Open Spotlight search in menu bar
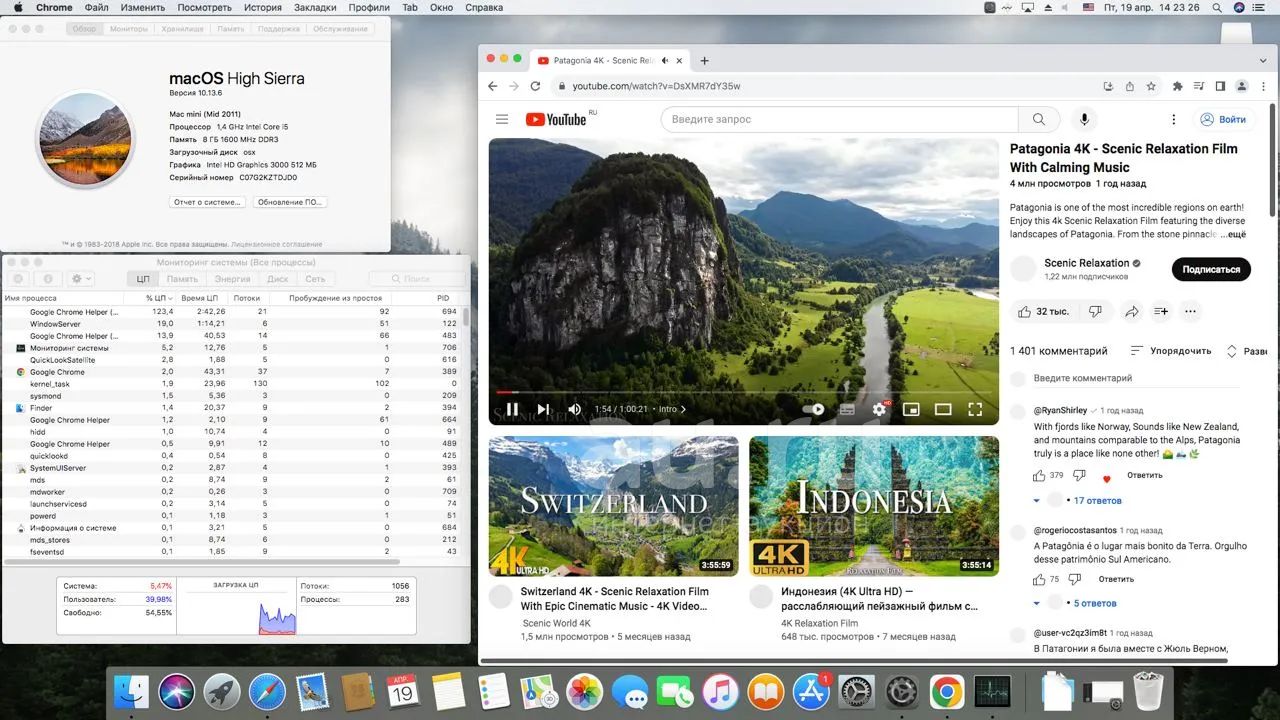 tap(1216, 7)
